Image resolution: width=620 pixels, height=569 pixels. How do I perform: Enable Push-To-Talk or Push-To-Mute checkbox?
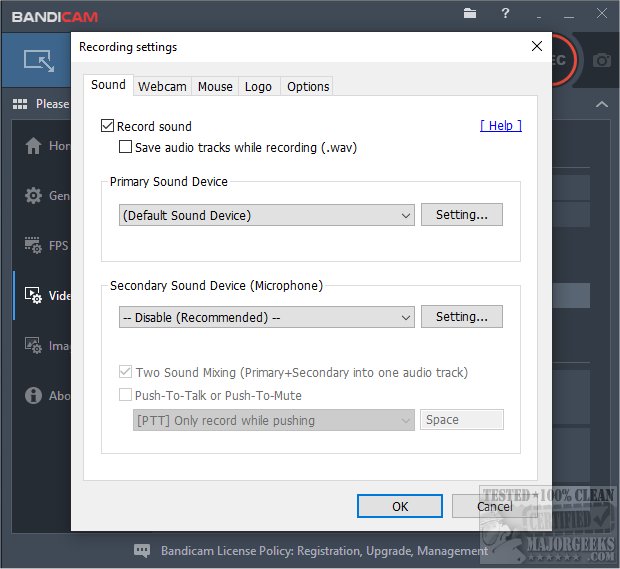(125, 395)
